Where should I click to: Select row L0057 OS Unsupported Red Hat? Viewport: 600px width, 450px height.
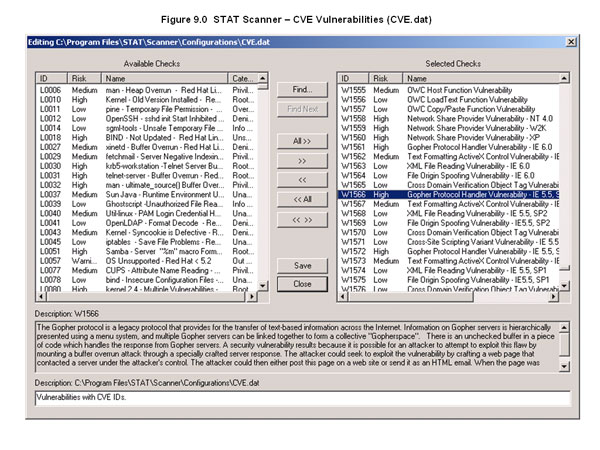click(x=147, y=261)
